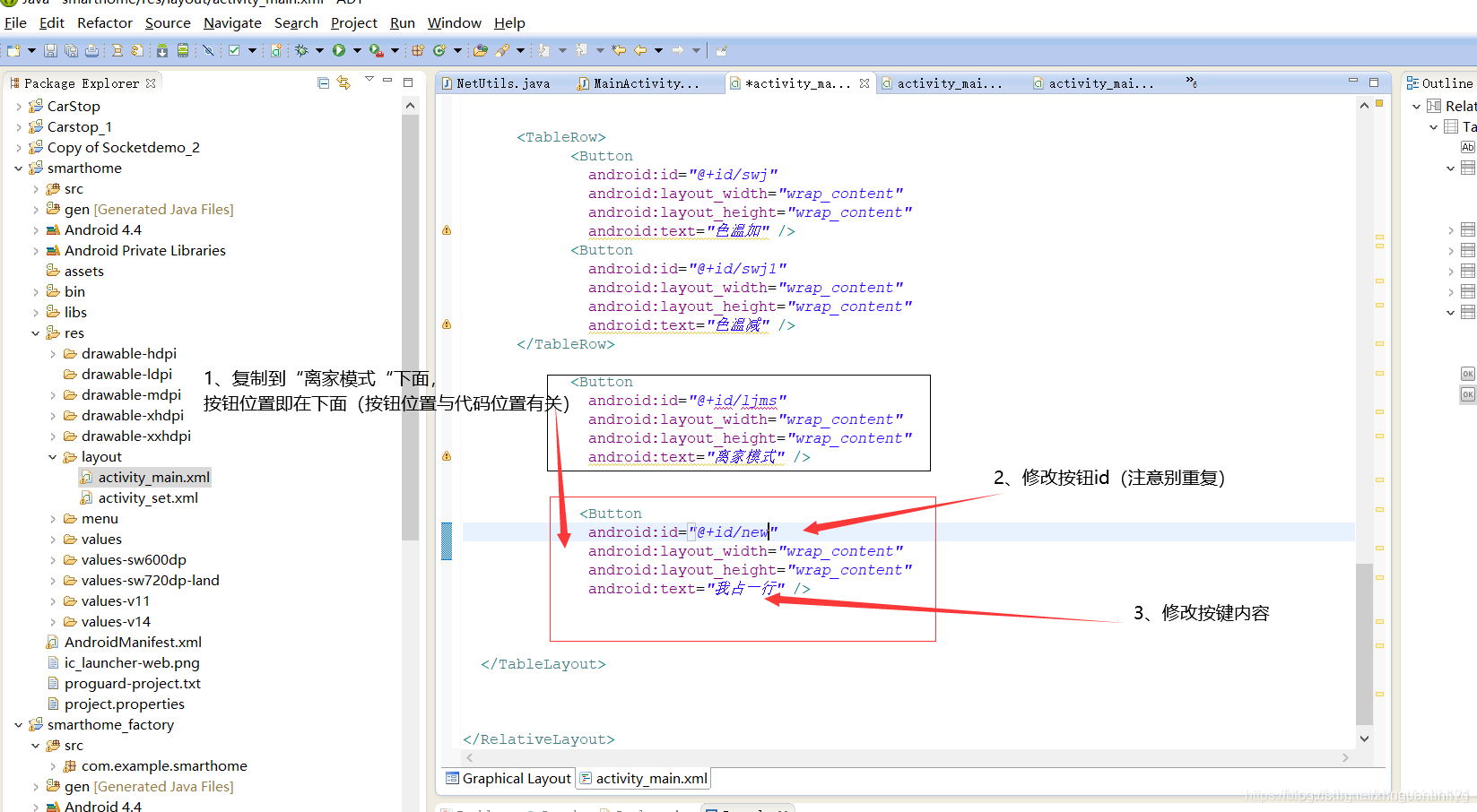
Task: Open the Navigate menu
Action: pyautogui.click(x=232, y=22)
